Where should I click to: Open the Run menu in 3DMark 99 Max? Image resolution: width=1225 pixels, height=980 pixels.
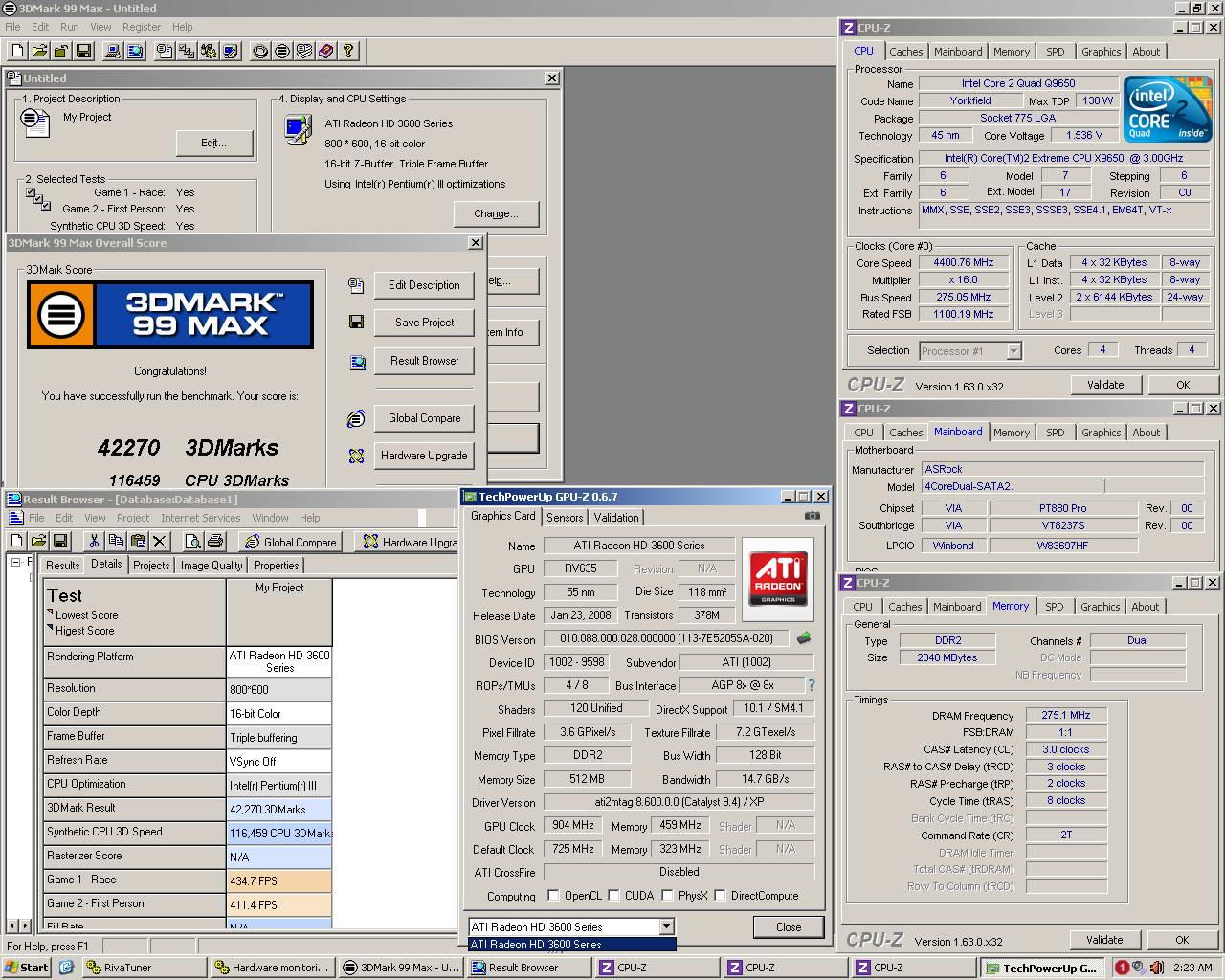70,27
